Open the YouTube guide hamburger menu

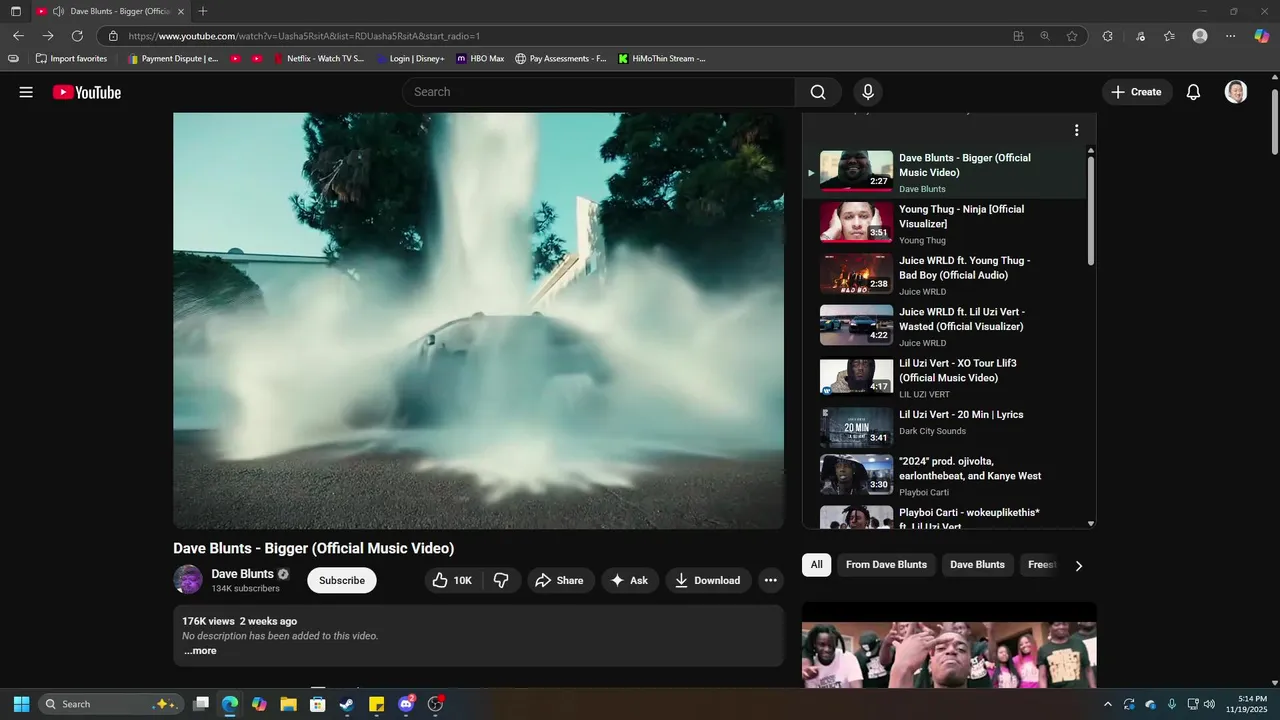(26, 92)
